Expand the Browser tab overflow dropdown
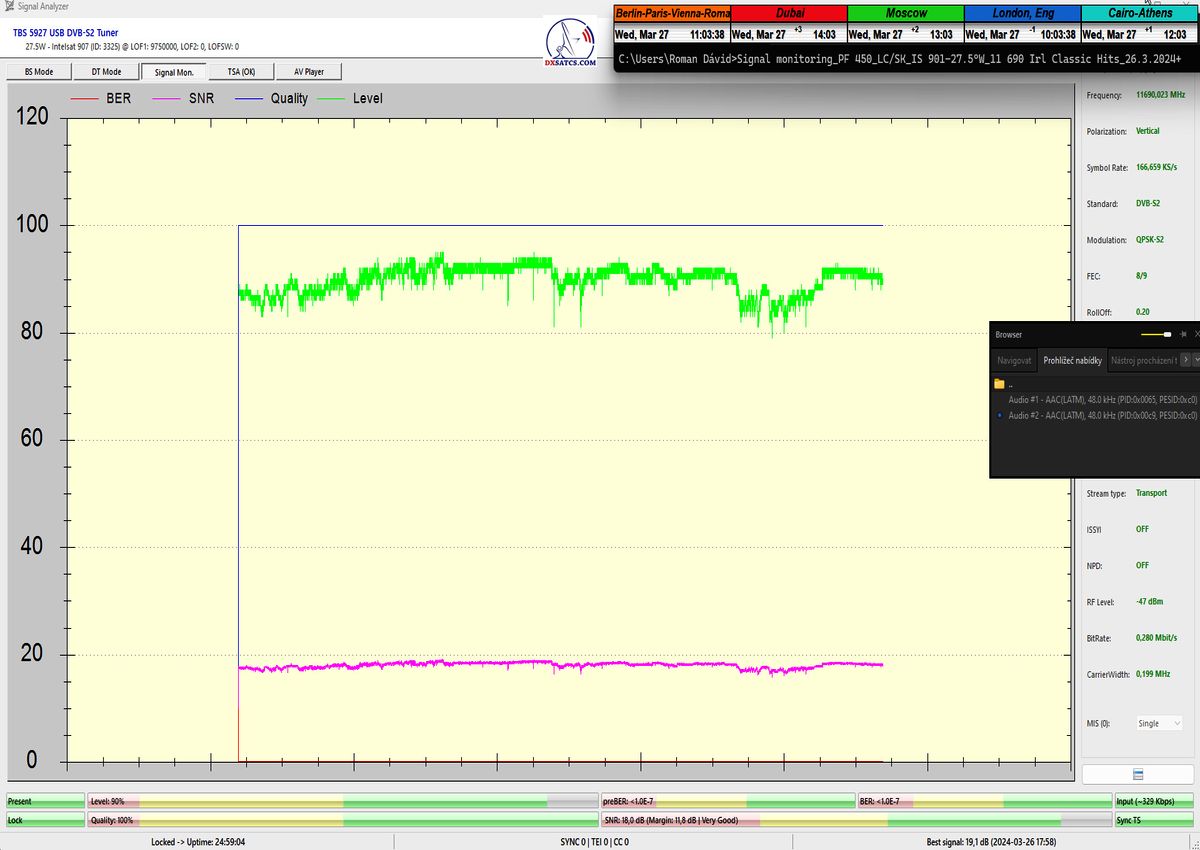This screenshot has width=1200, height=850. 1194,359
